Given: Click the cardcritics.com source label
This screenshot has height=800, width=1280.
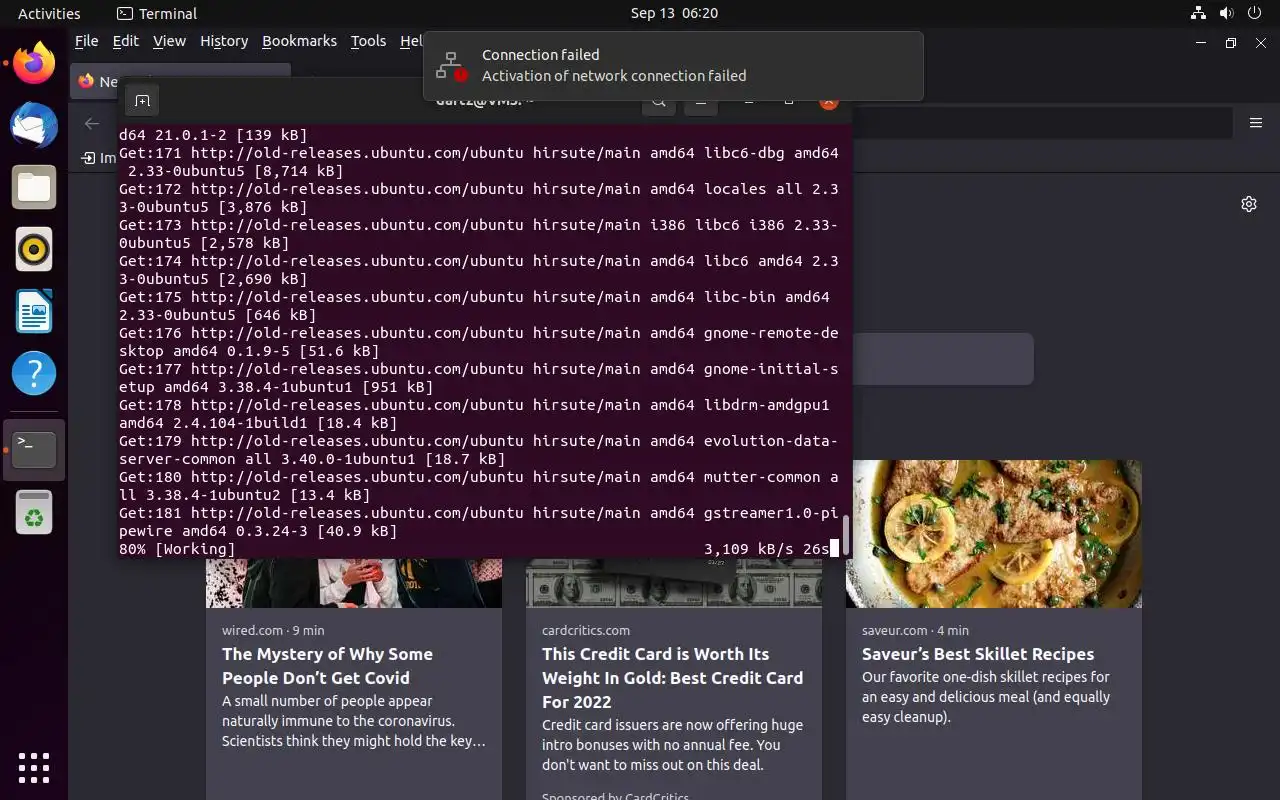Looking at the screenshot, I should (x=586, y=630).
